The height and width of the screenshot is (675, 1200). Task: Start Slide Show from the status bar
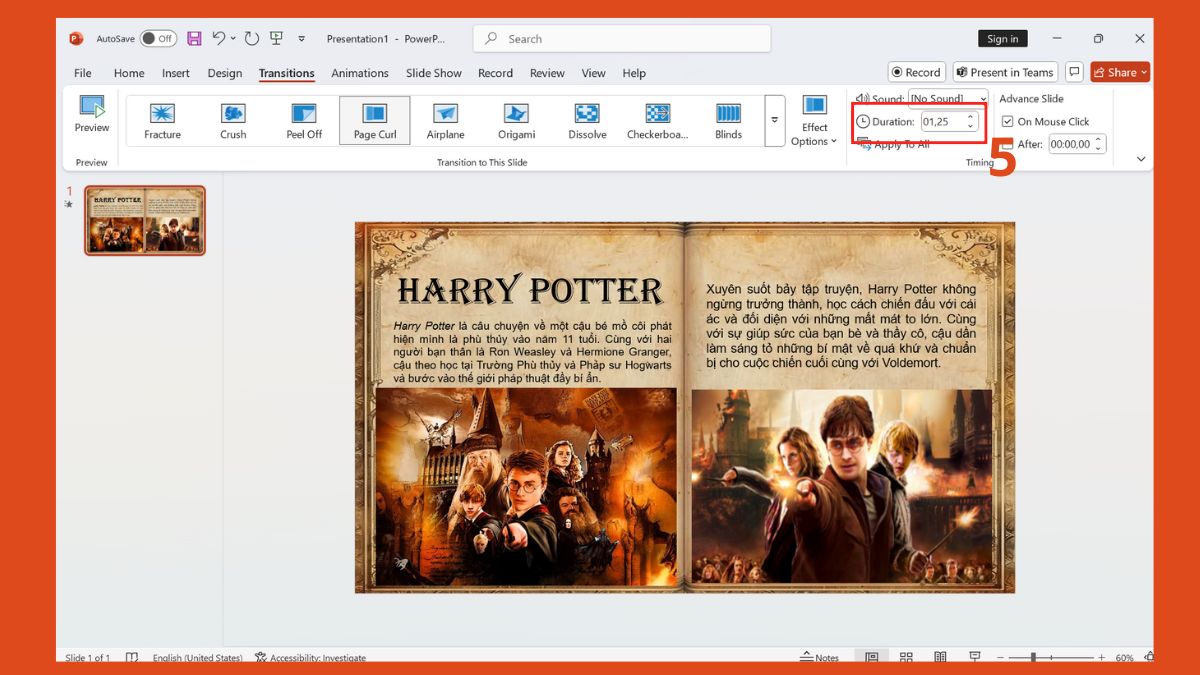tap(973, 657)
